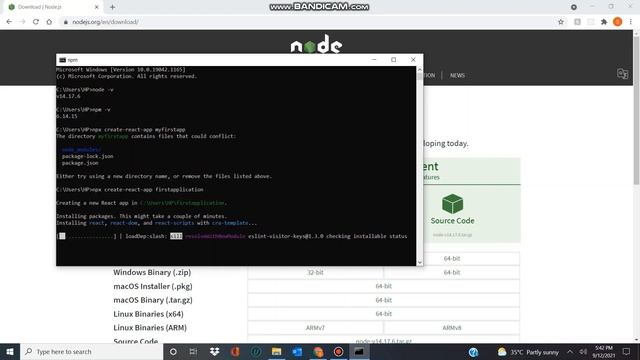The width and height of the screenshot is (640, 360).
Task: Select the Download | Node.js tab
Action: [53, 7]
